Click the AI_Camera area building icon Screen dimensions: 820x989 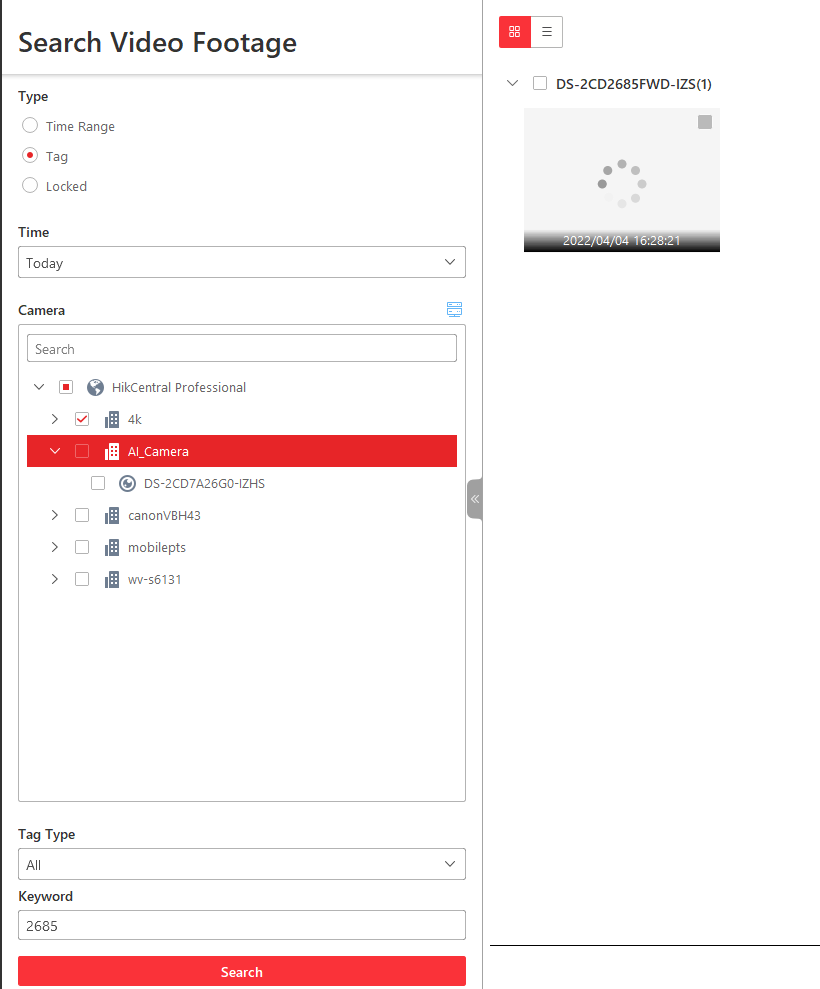click(112, 452)
